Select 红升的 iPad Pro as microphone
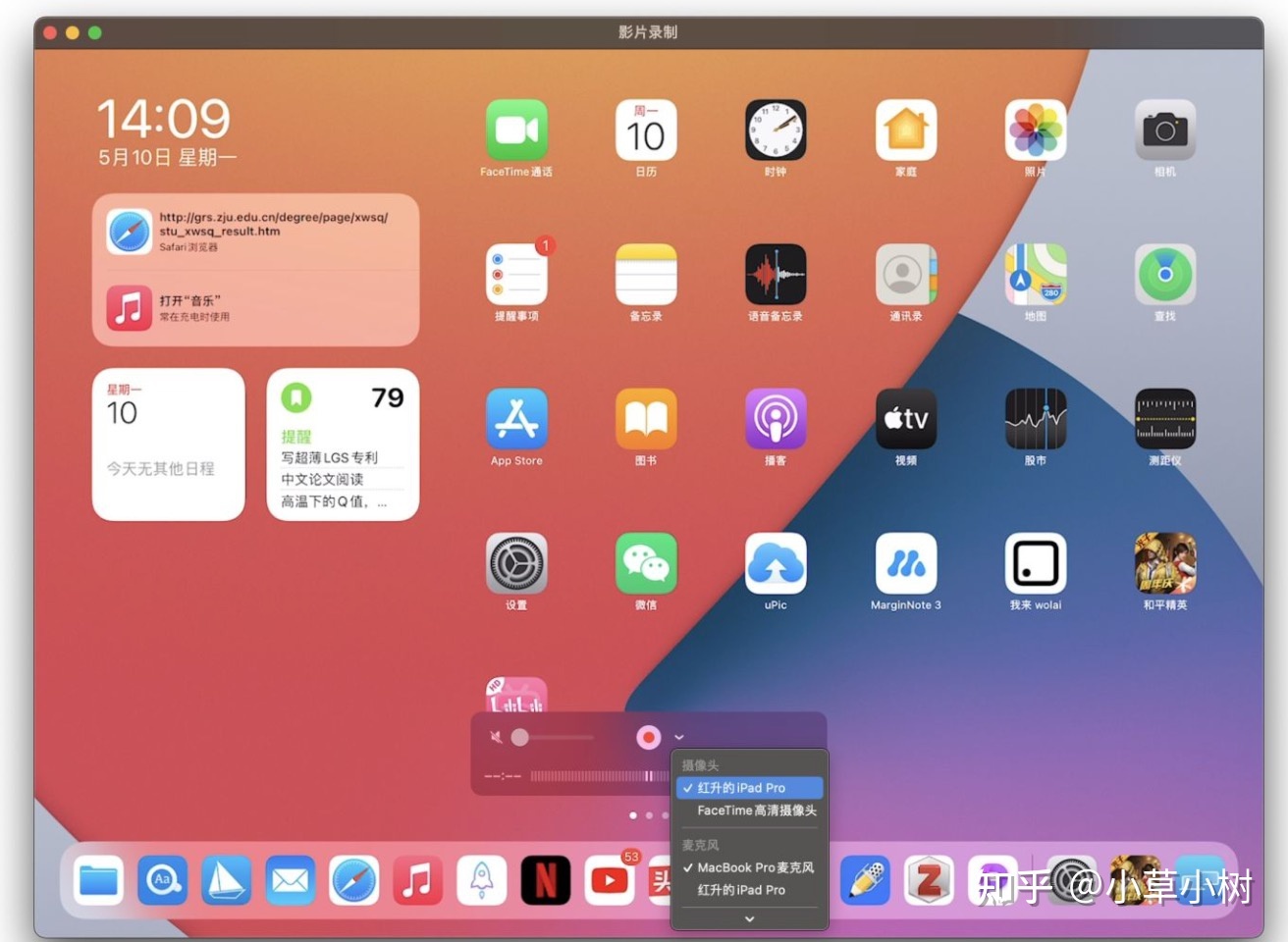The height and width of the screenshot is (942, 1288). coord(749,890)
